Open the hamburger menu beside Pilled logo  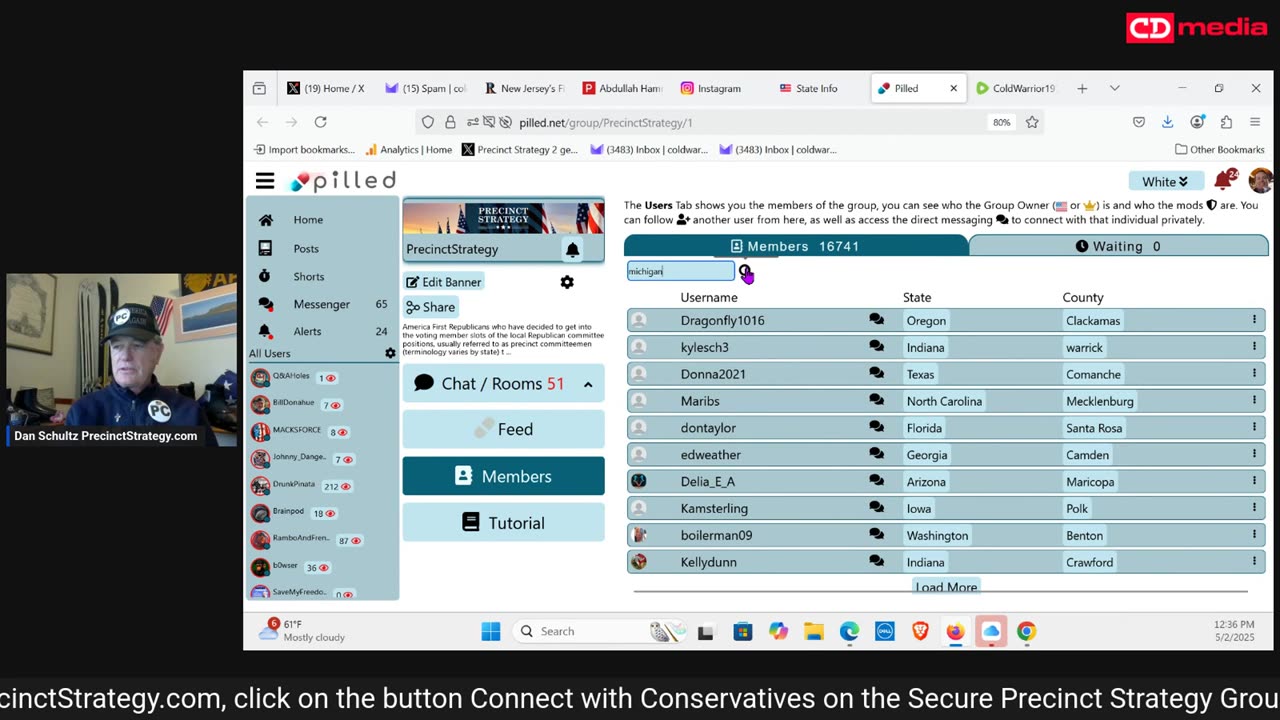pyautogui.click(x=265, y=181)
